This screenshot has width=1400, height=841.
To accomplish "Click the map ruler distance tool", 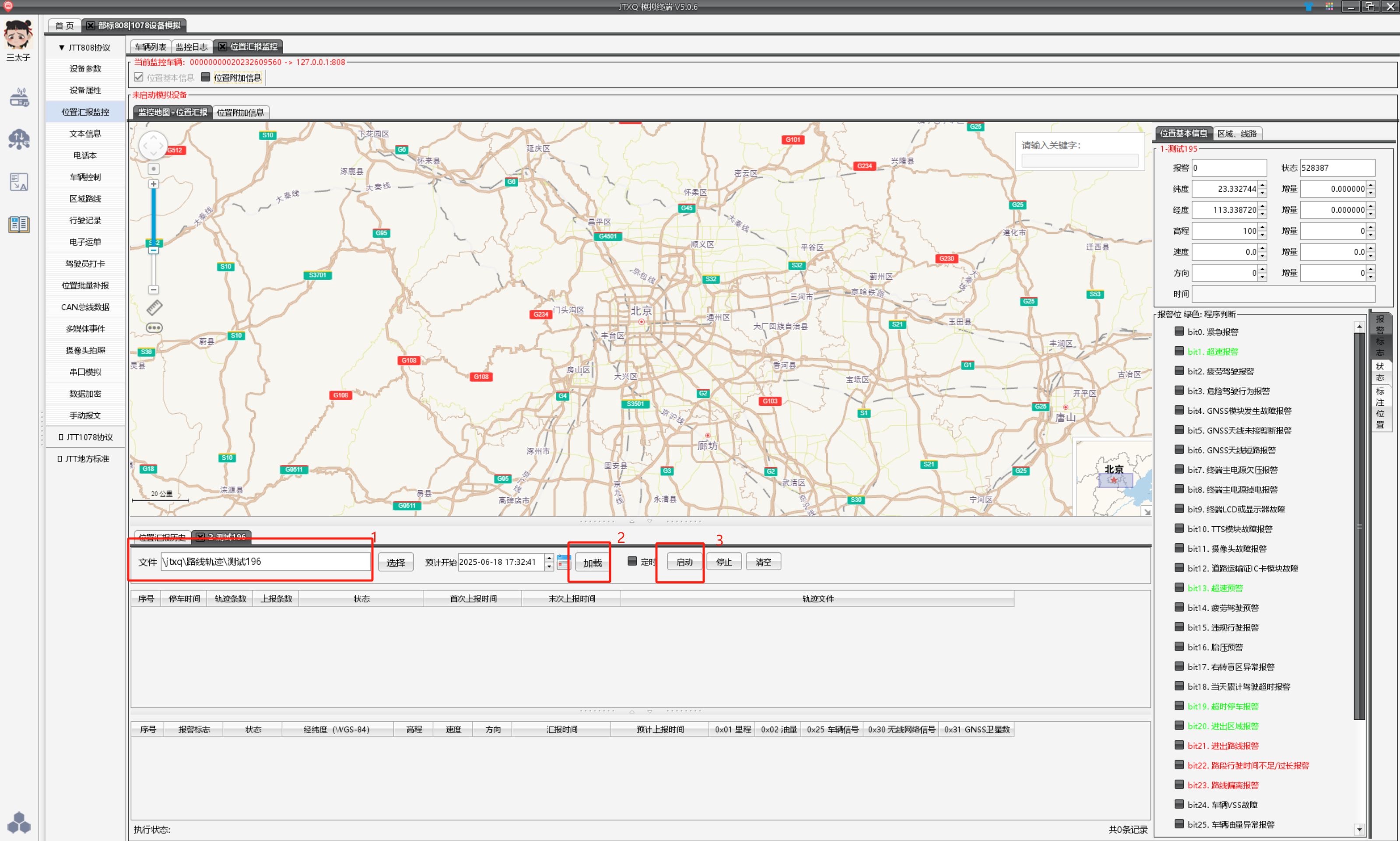I will [154, 308].
